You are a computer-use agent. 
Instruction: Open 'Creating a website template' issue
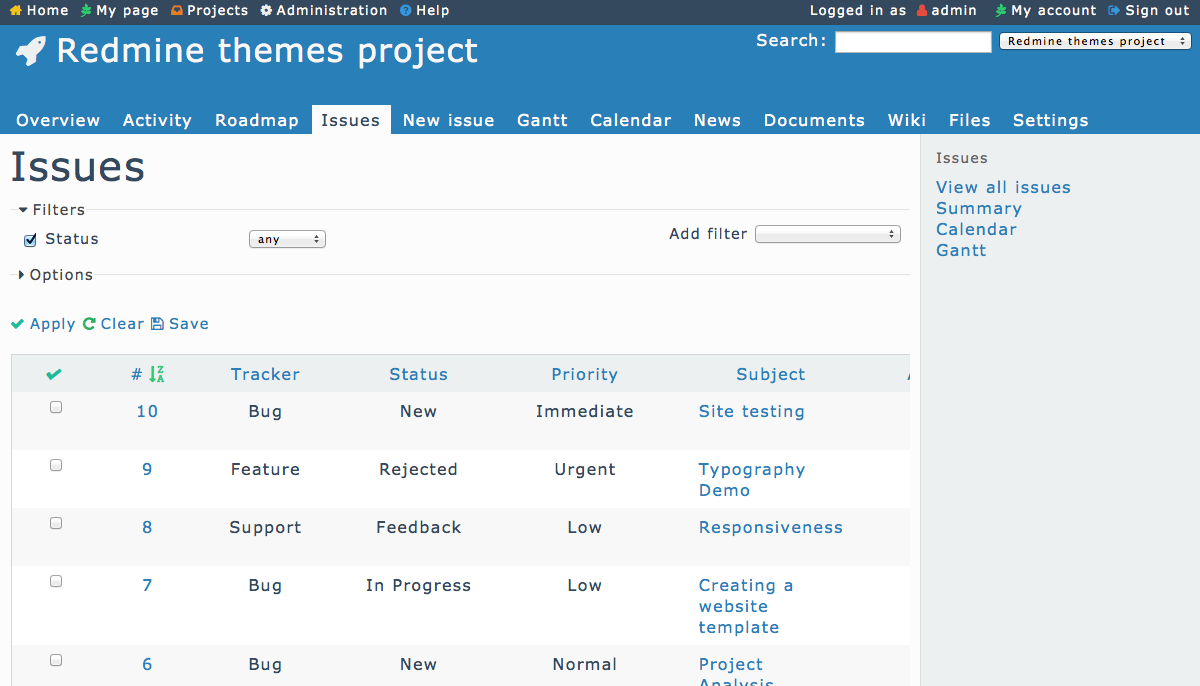746,606
